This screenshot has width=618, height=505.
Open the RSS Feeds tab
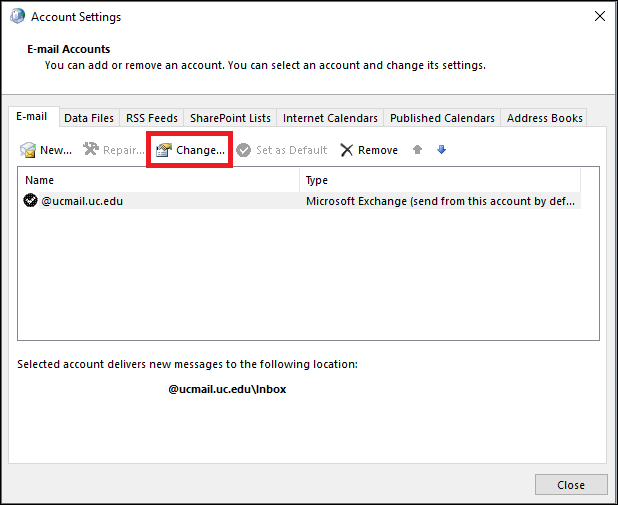152,118
